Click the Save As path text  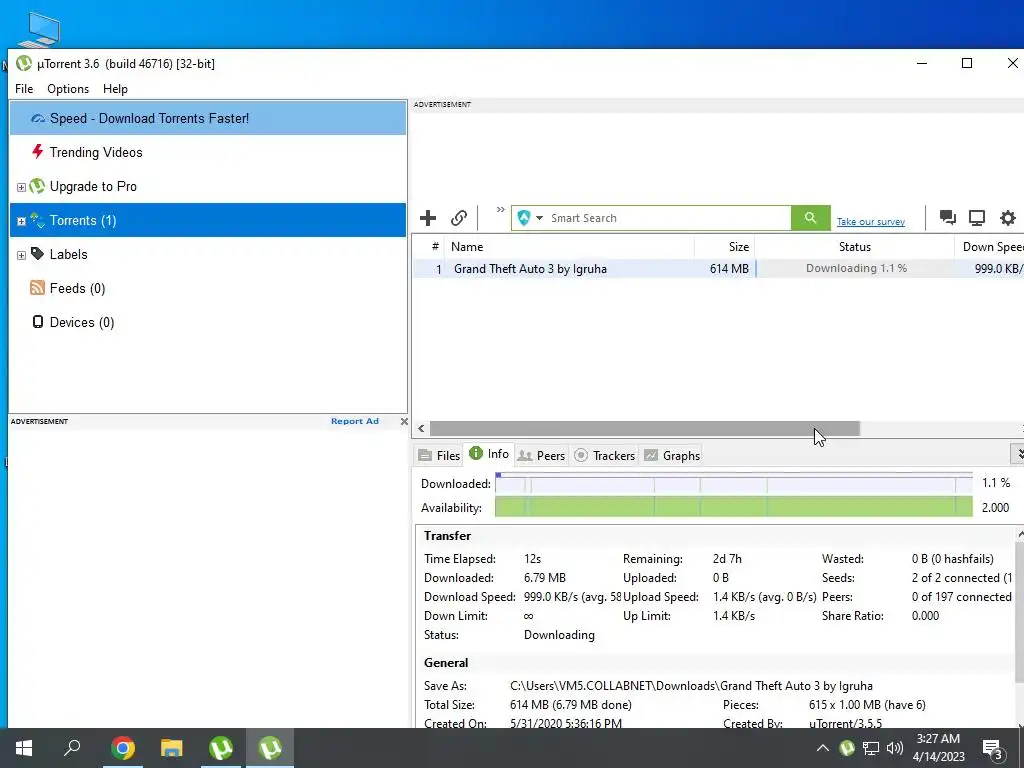[691, 686]
